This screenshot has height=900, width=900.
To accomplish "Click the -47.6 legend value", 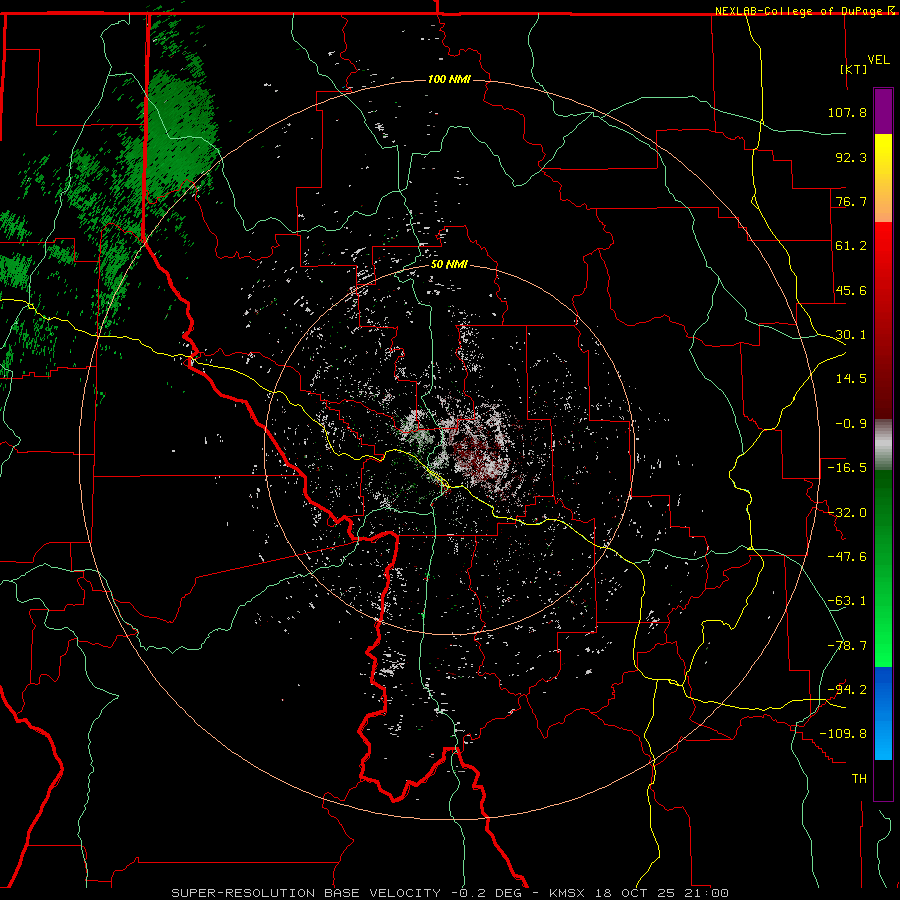I will click(x=847, y=557).
